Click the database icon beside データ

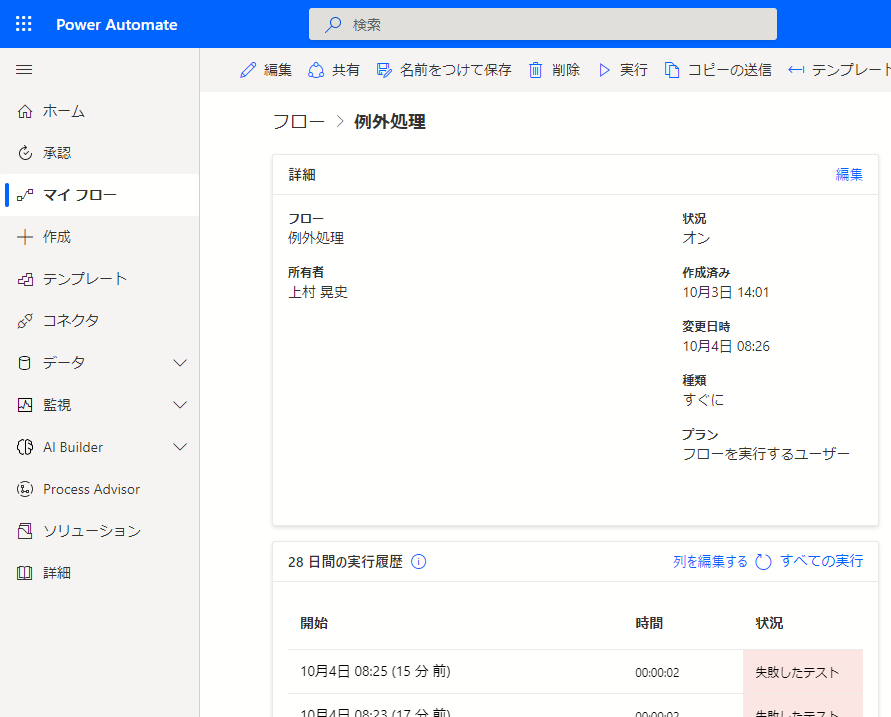pyautogui.click(x=25, y=363)
